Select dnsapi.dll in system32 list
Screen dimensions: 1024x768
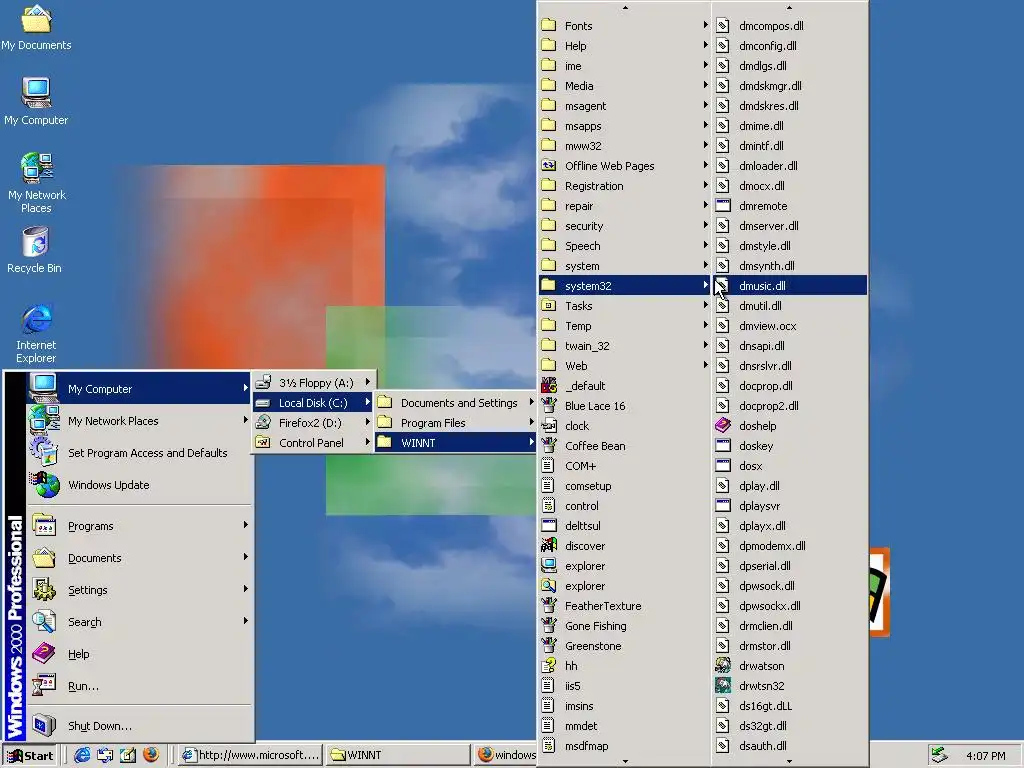click(790, 345)
